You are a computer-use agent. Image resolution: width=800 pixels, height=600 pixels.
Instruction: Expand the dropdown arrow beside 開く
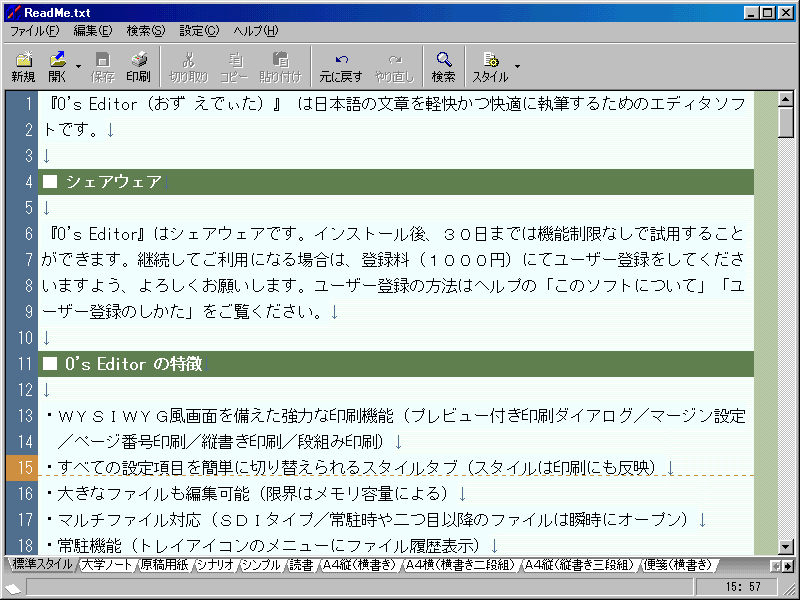click(78, 66)
